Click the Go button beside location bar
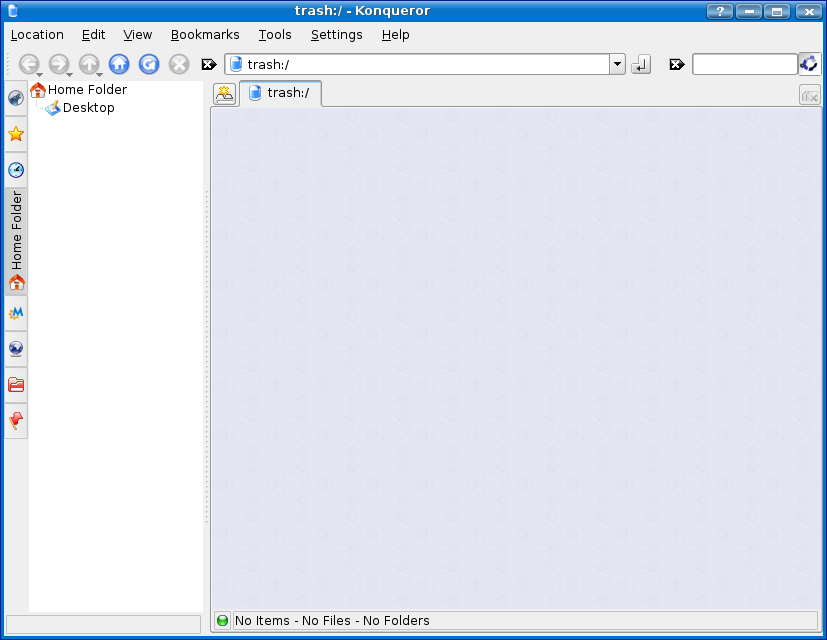This screenshot has width=827, height=640. point(641,64)
